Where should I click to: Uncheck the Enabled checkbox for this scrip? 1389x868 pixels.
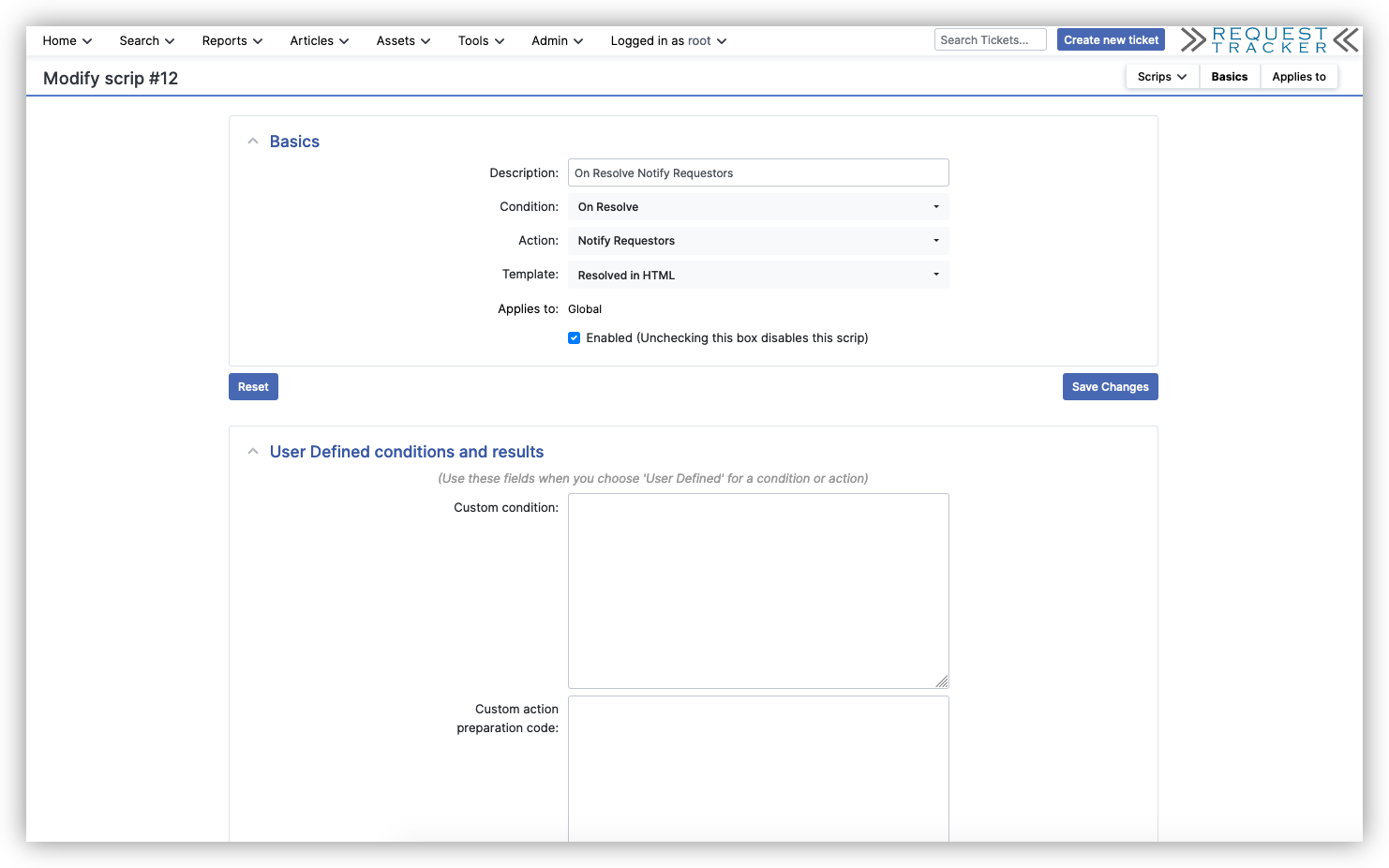pos(574,337)
